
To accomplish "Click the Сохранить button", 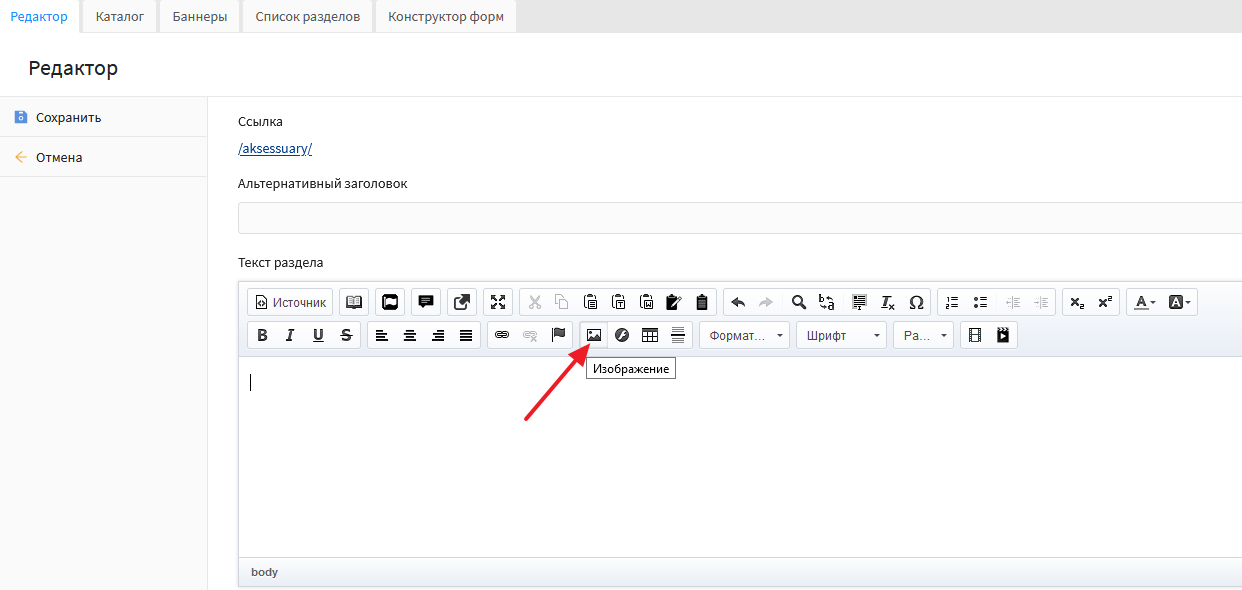I will [x=68, y=117].
